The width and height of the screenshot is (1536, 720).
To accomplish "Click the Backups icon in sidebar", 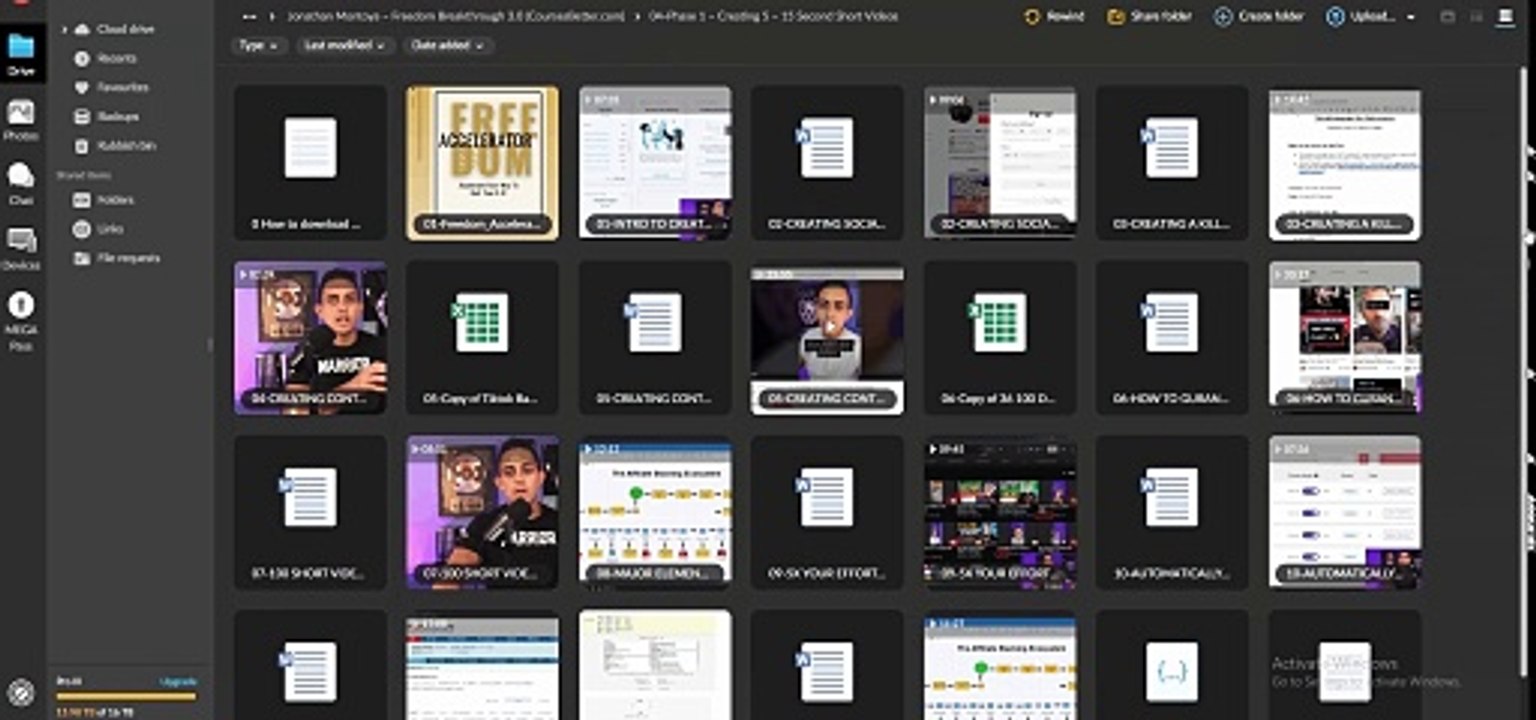I will [x=82, y=116].
